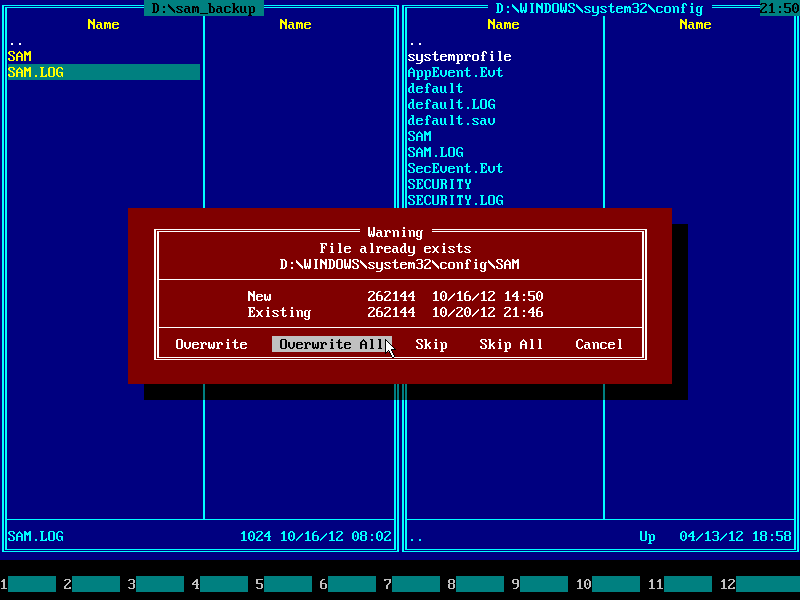The width and height of the screenshot is (800, 600).
Task: Click the clock in the top-right corner
Action: (780, 8)
